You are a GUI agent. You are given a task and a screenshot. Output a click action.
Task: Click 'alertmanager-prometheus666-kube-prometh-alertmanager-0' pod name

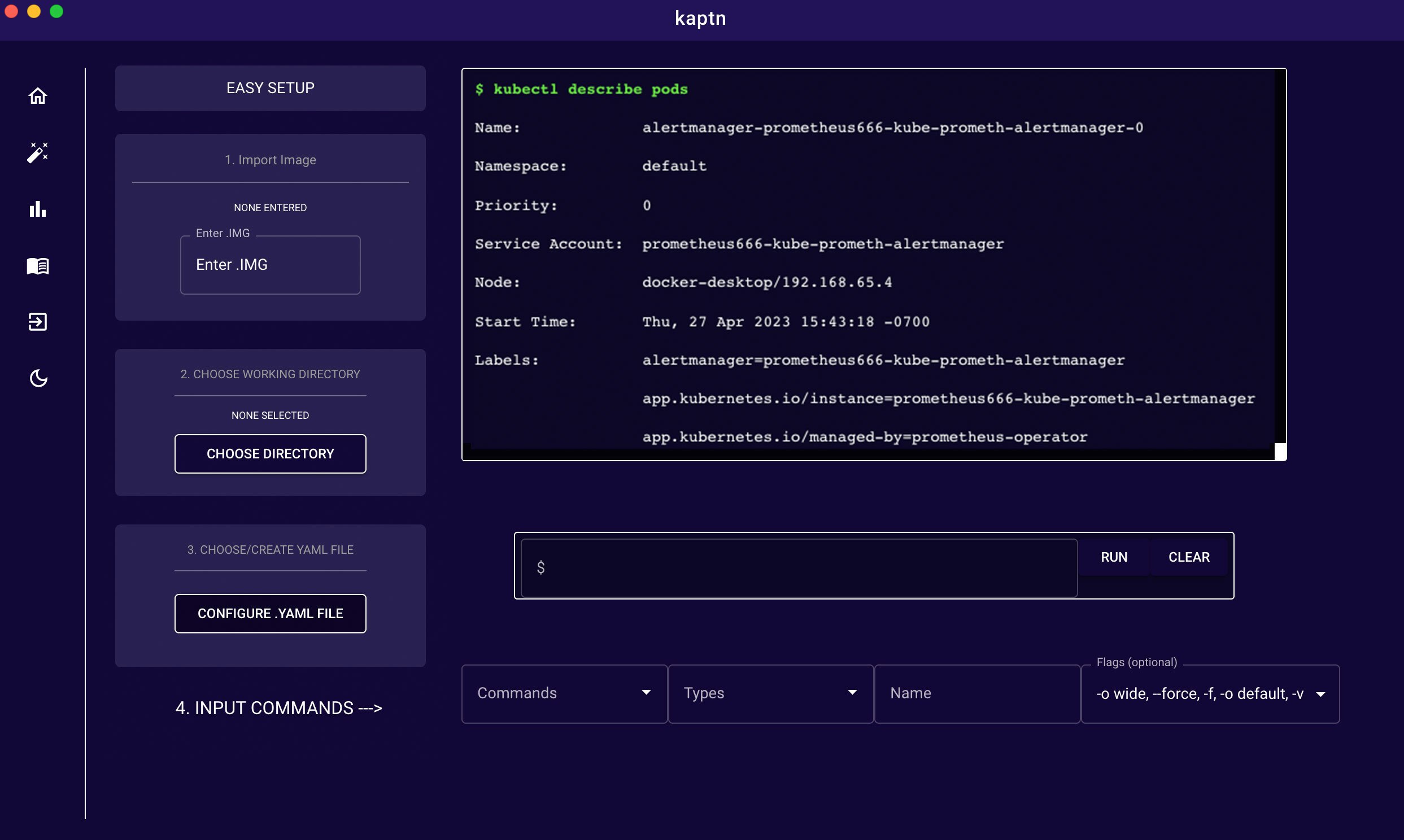(x=893, y=128)
